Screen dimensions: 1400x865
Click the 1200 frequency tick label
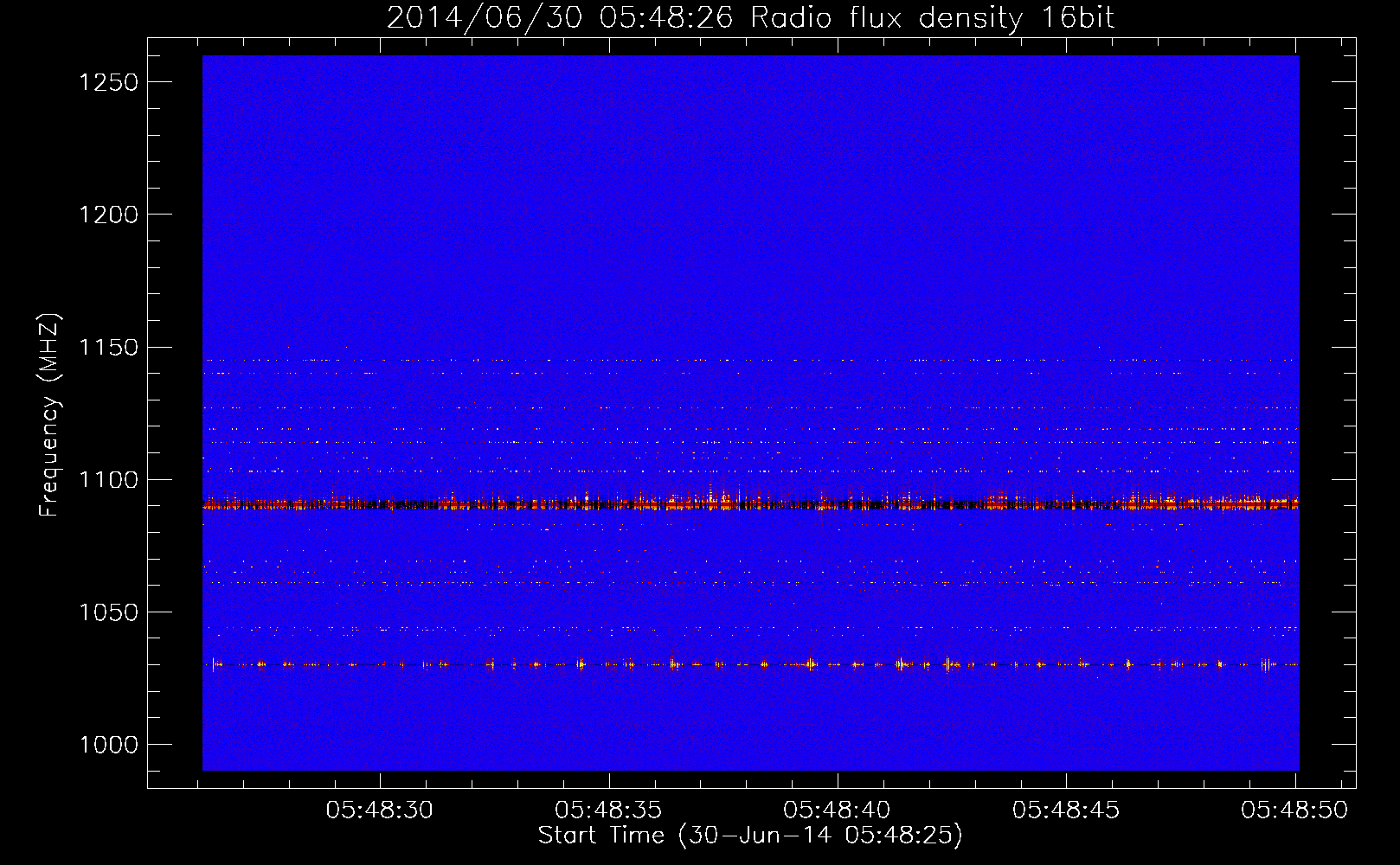tap(108, 215)
